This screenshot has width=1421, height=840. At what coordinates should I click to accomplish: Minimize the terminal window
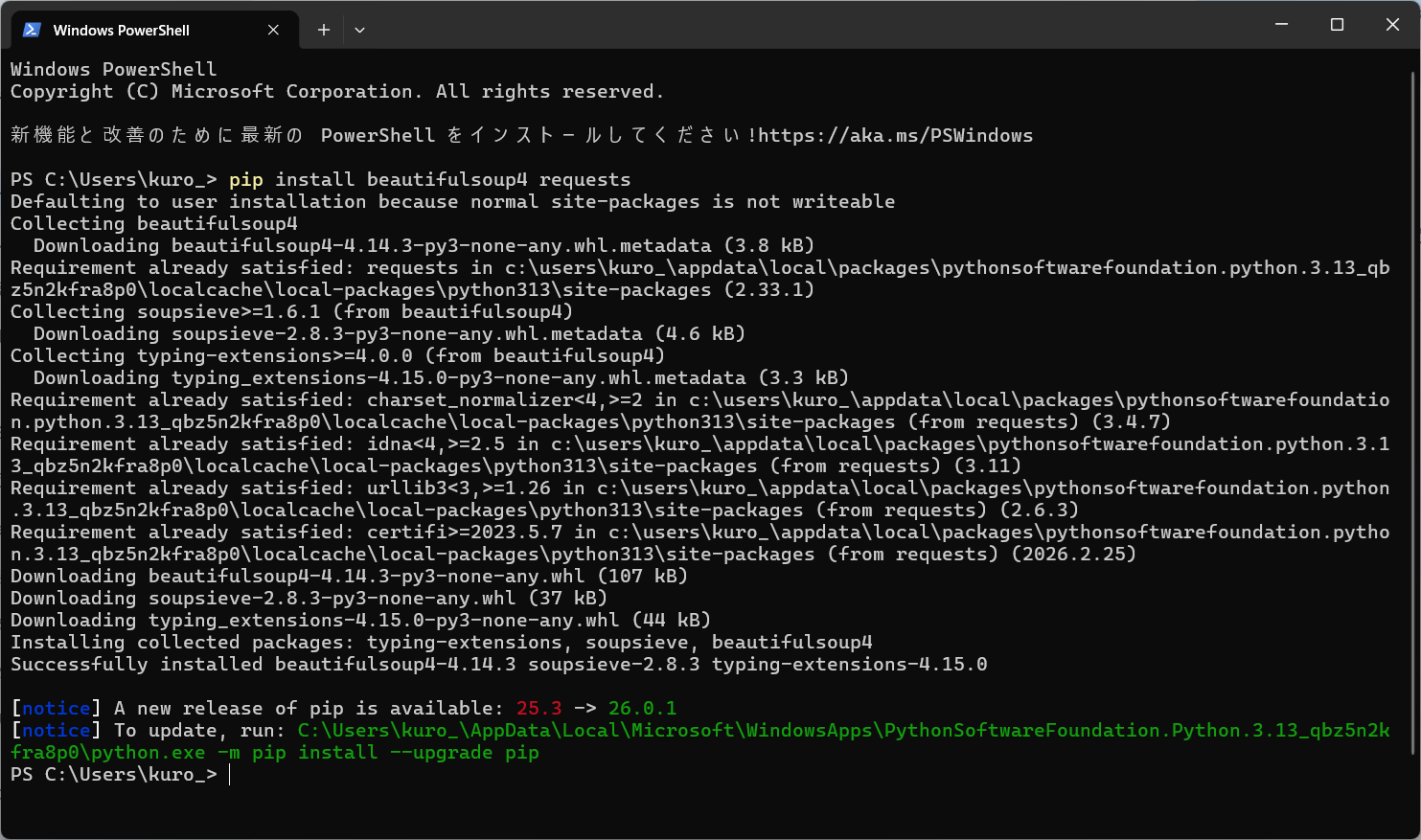point(1281,25)
